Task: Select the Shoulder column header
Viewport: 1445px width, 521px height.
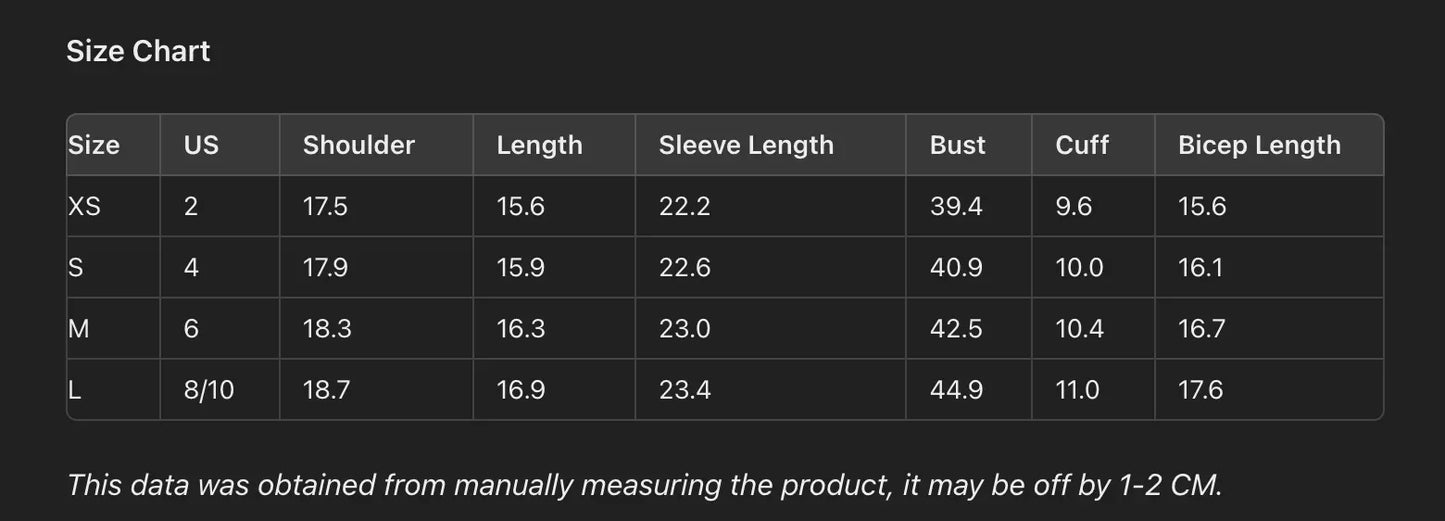Action: pos(358,145)
